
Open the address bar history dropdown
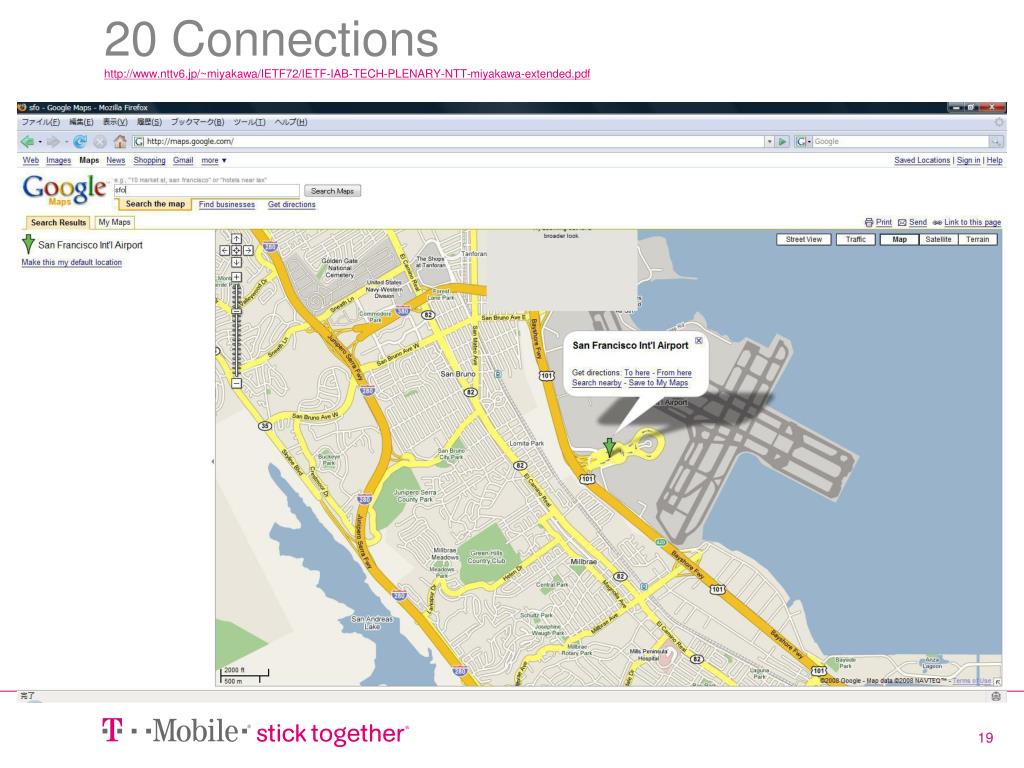click(x=769, y=141)
